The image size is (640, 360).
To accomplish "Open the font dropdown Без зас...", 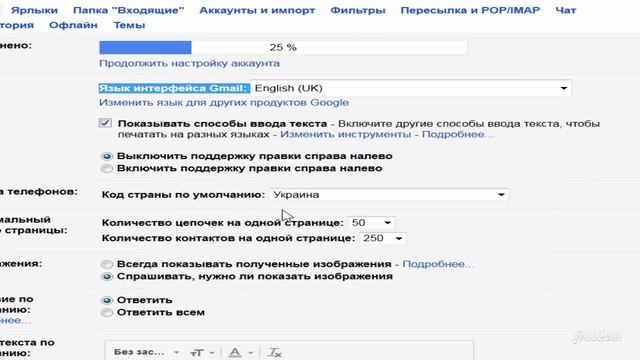I will pos(146,352).
